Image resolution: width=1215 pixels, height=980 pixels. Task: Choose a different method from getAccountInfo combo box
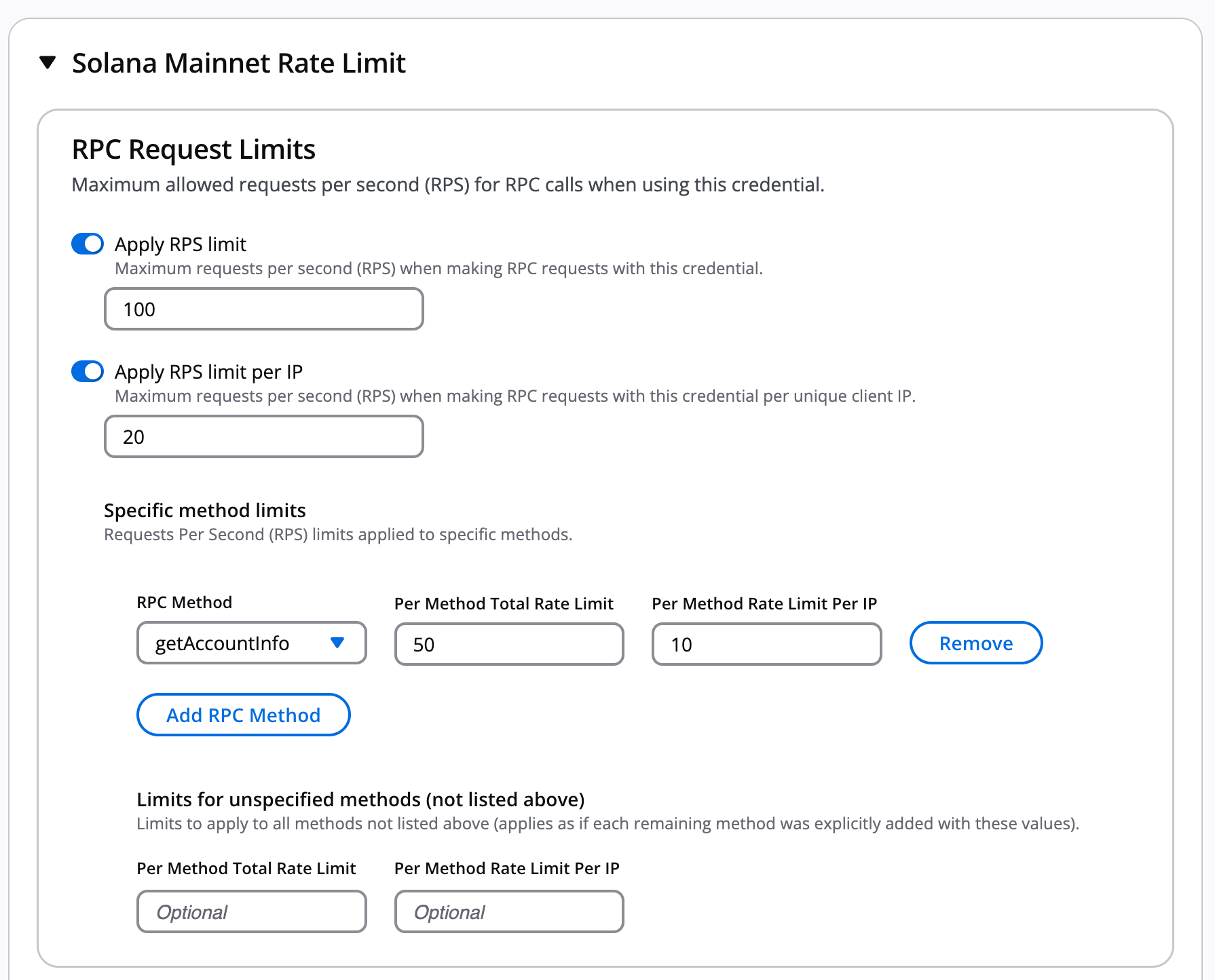click(x=251, y=643)
